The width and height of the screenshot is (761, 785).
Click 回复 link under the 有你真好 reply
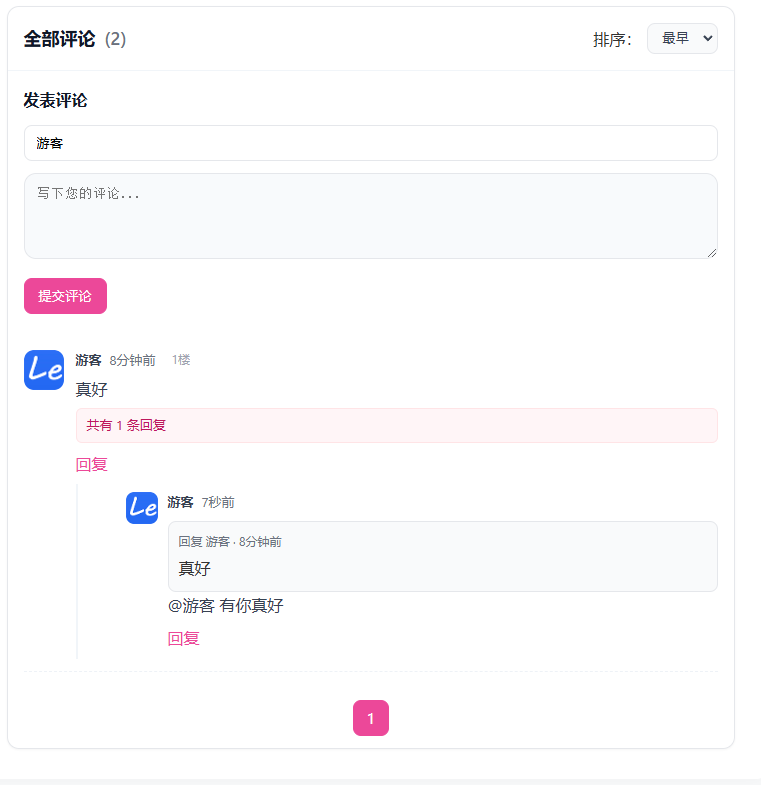[x=184, y=638]
